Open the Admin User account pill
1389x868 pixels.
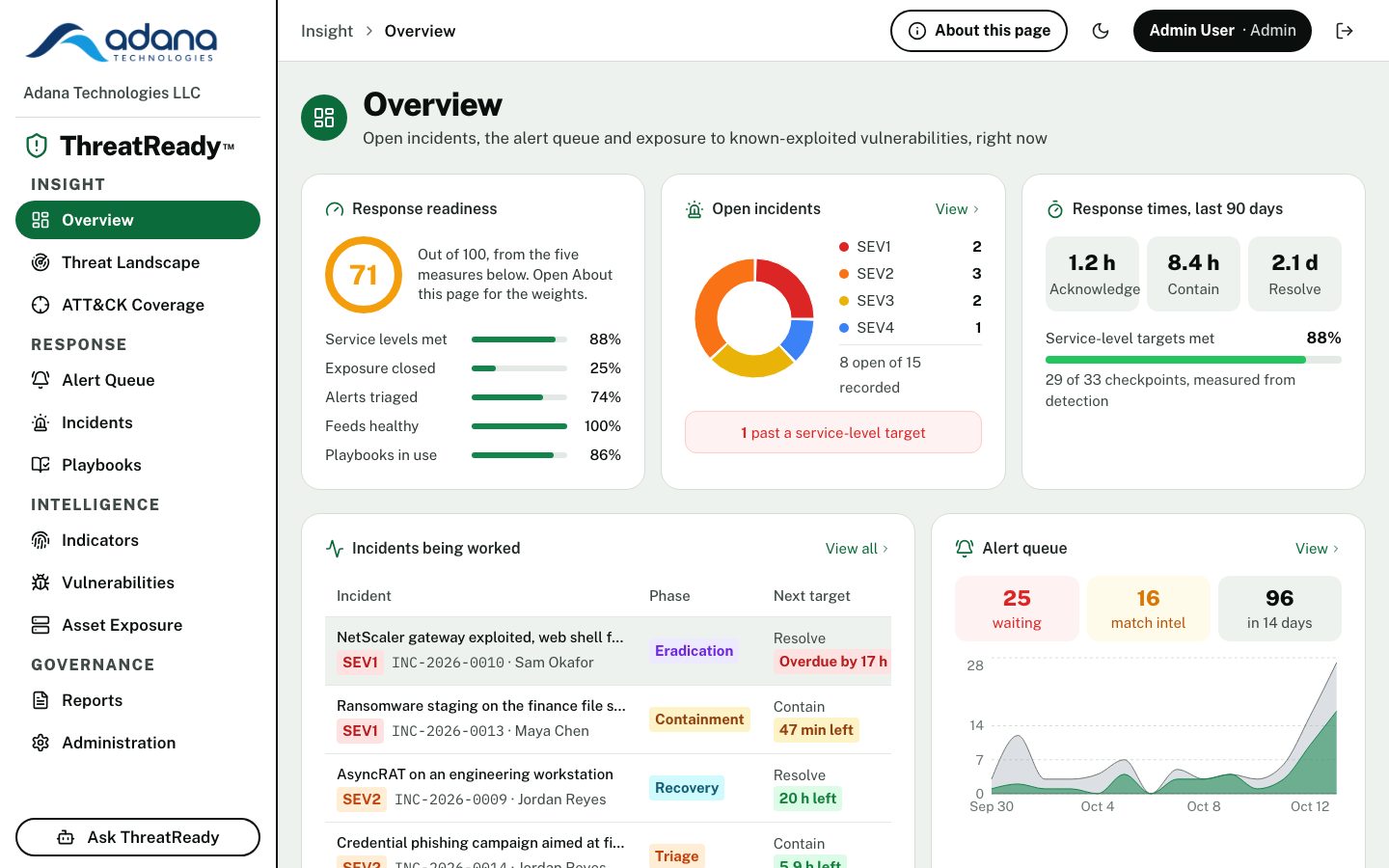click(1222, 31)
